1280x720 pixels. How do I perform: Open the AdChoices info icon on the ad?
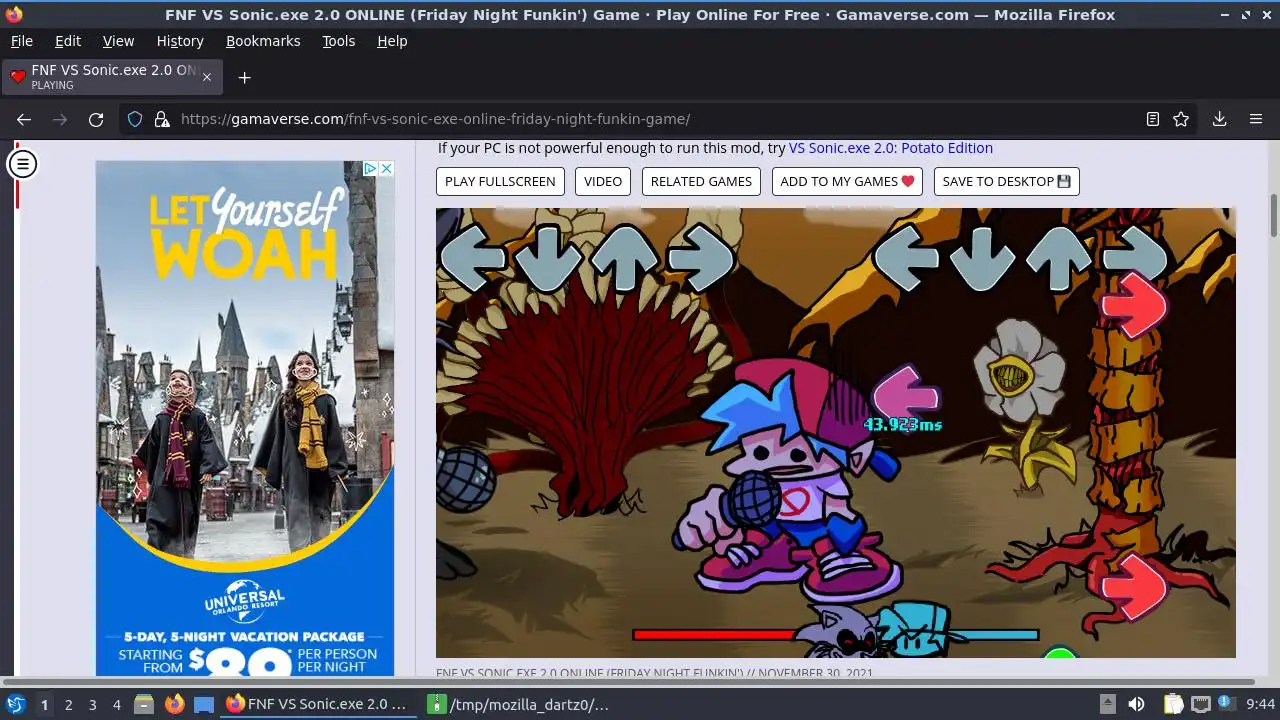[369, 168]
